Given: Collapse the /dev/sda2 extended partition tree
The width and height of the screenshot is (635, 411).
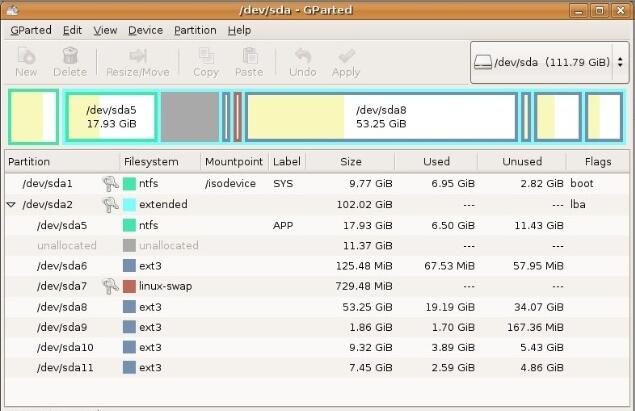Looking at the screenshot, I should tap(12, 204).
